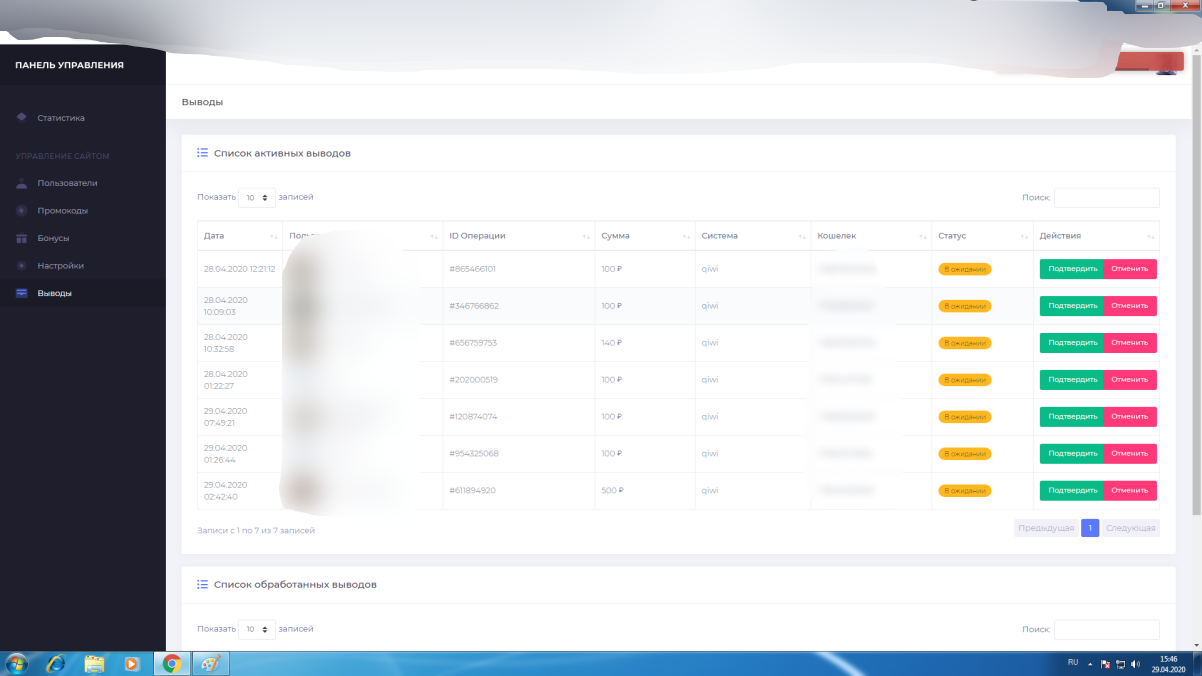The height and width of the screenshot is (676, 1202).
Task: Click list icon beside Список обработанных выводов
Action: point(202,584)
